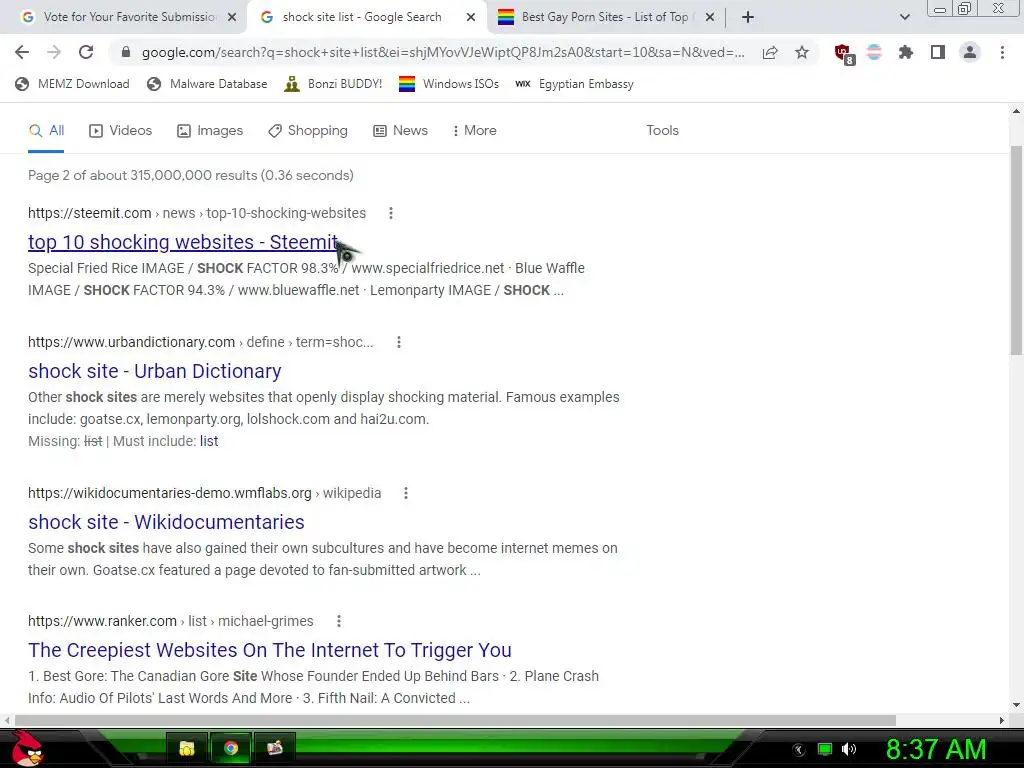Screen dimensions: 1024x768
Task: Close the 'Best Gay Porn Sites' tab
Action: 710,18
